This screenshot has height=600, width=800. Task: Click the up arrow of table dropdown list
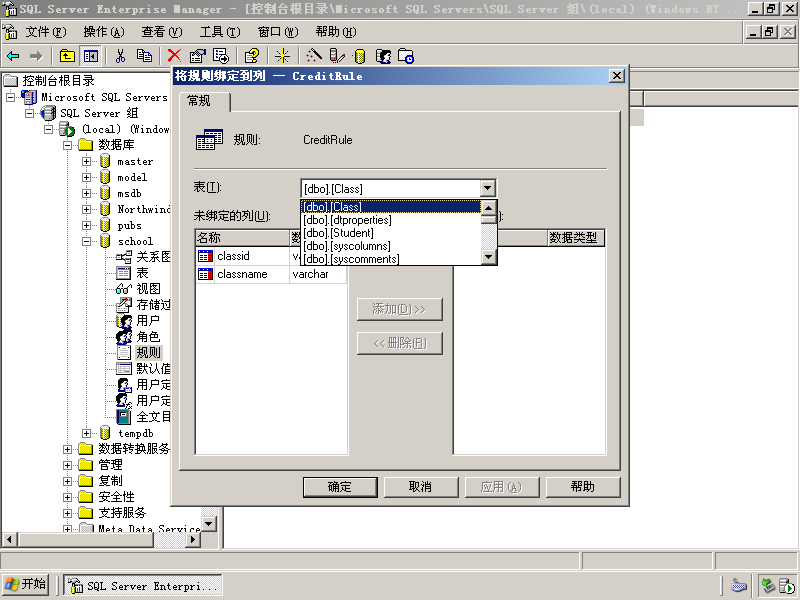click(489, 208)
